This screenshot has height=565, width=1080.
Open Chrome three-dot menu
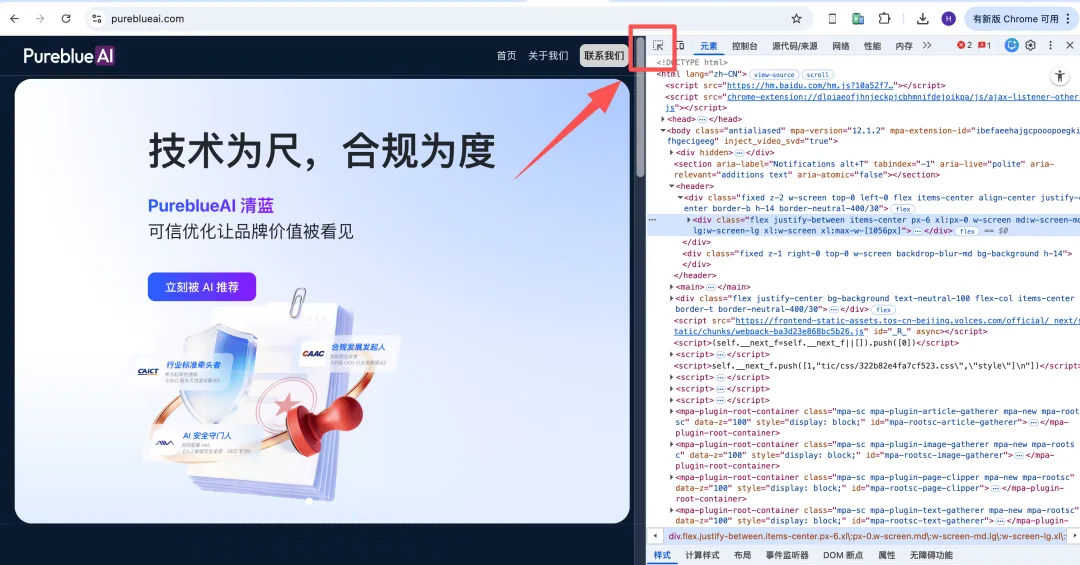click(1069, 19)
